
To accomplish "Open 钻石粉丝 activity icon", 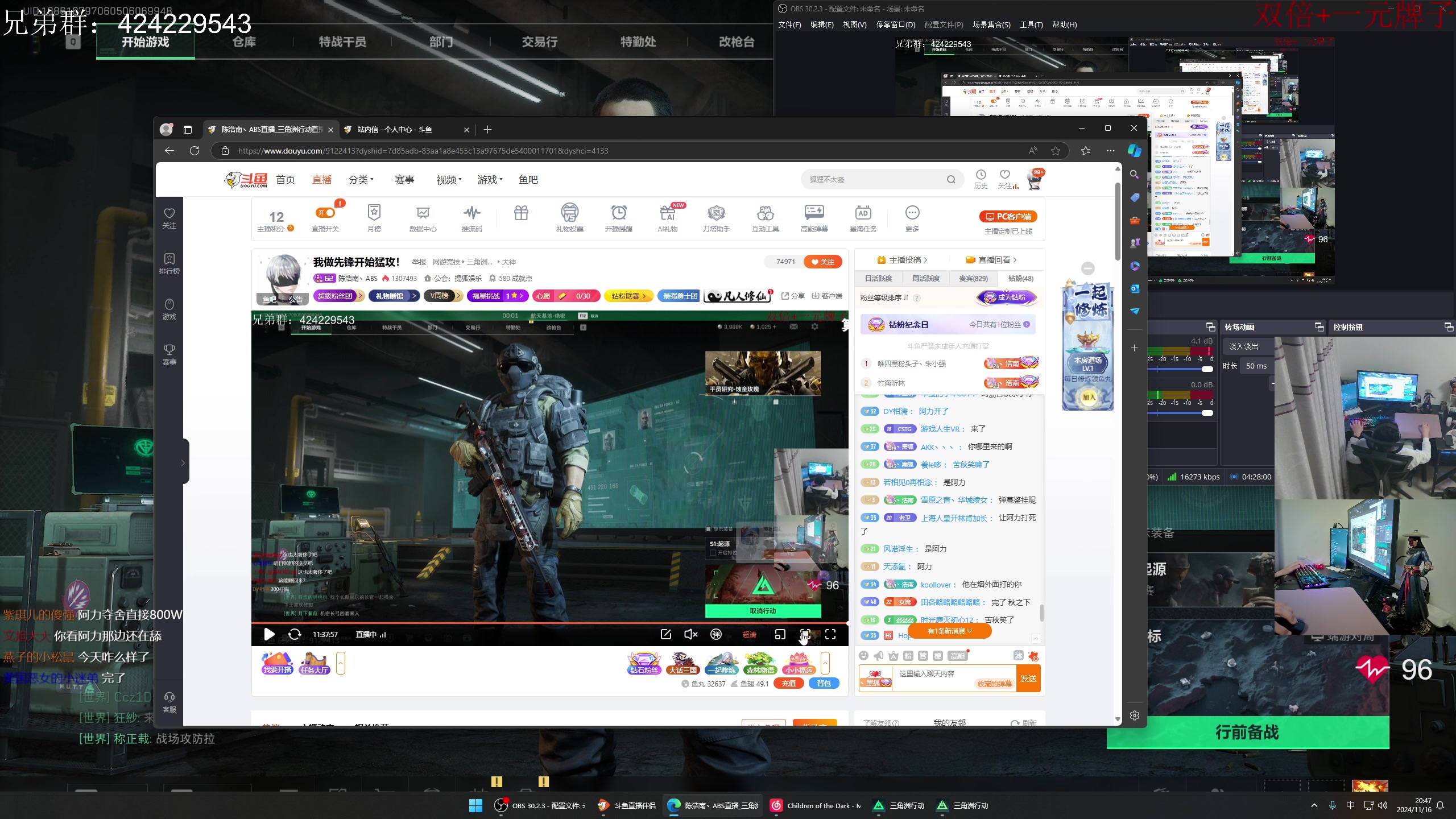I will (644, 663).
